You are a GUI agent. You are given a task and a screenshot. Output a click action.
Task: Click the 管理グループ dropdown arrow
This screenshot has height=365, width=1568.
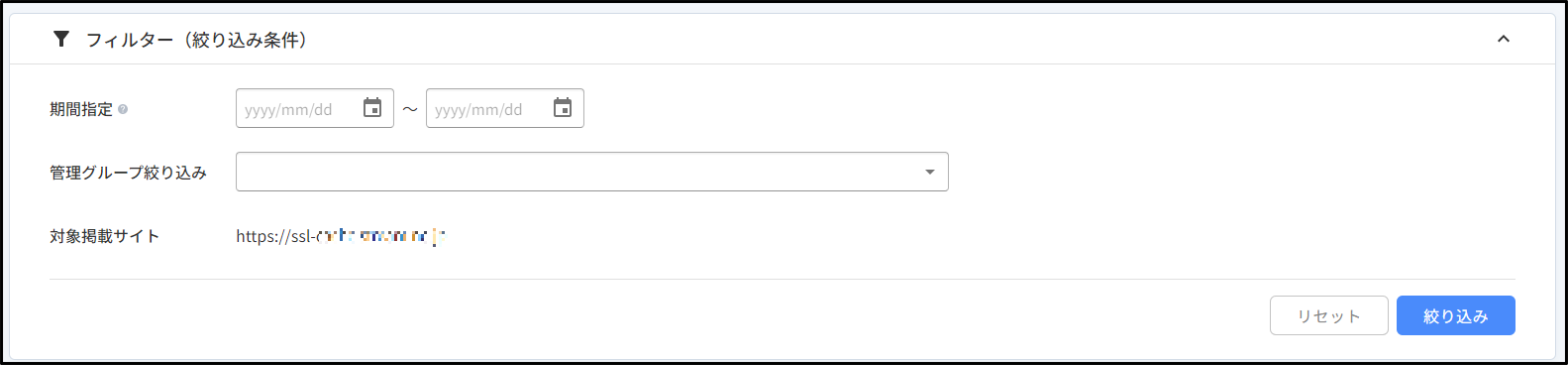coord(929,173)
